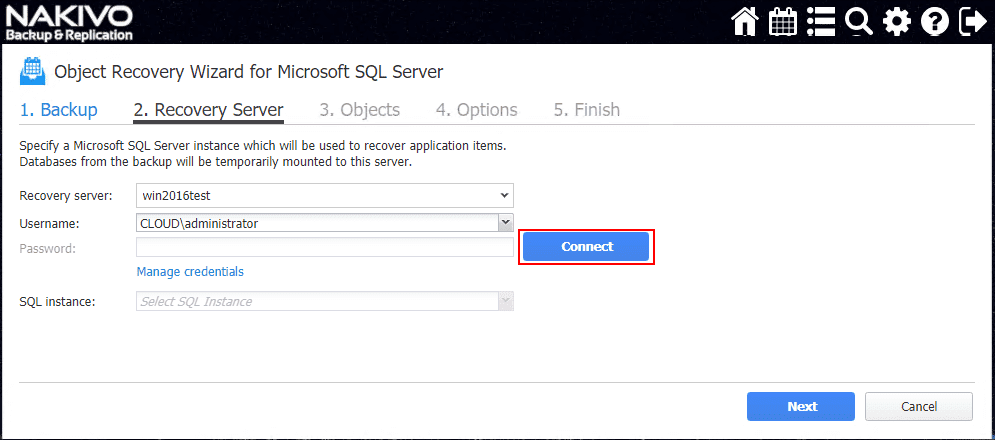Screen dimensions: 995x440
Task: Click the Log out icon
Action: coord(972,21)
